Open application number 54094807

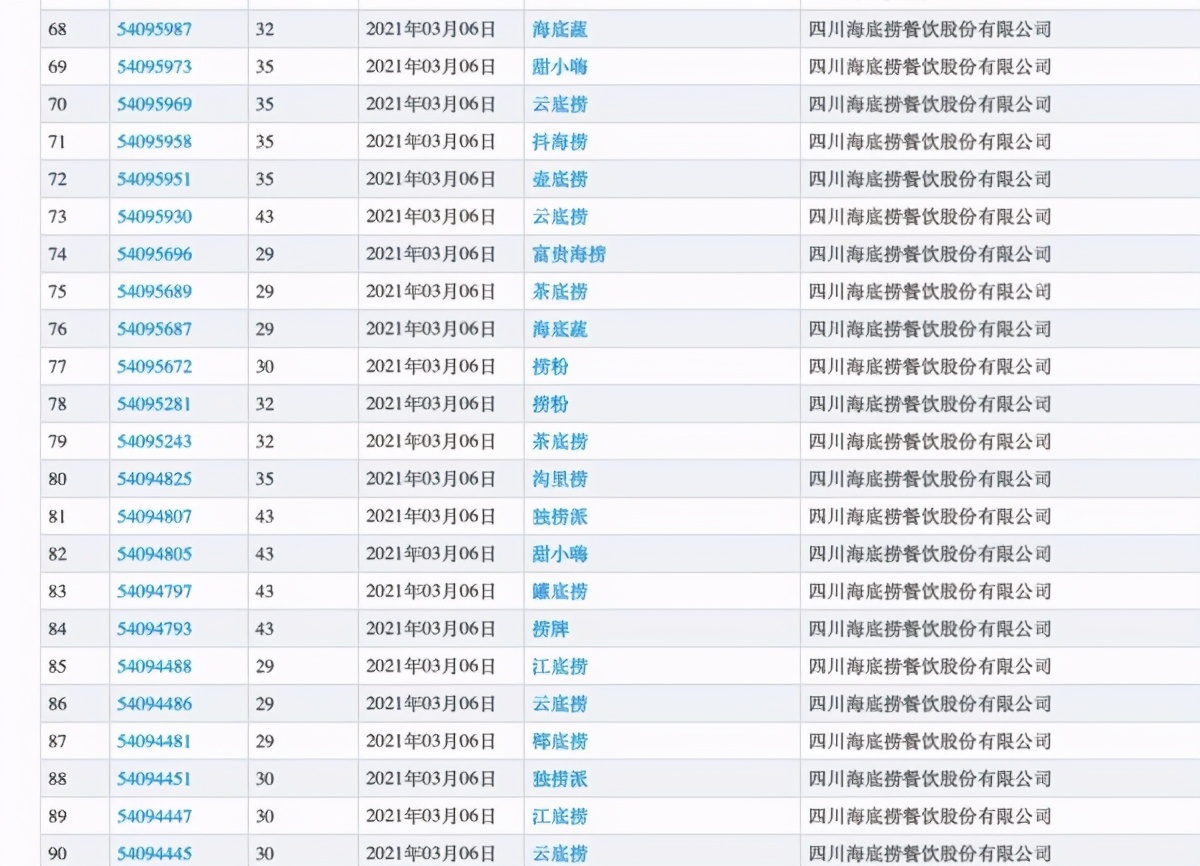tap(154, 517)
